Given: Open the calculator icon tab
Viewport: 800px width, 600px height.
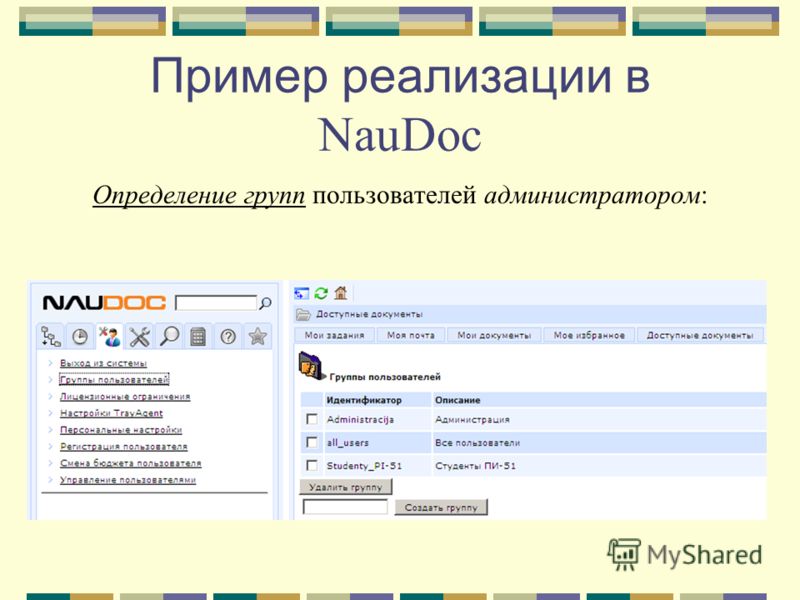Looking at the screenshot, I should (x=198, y=337).
